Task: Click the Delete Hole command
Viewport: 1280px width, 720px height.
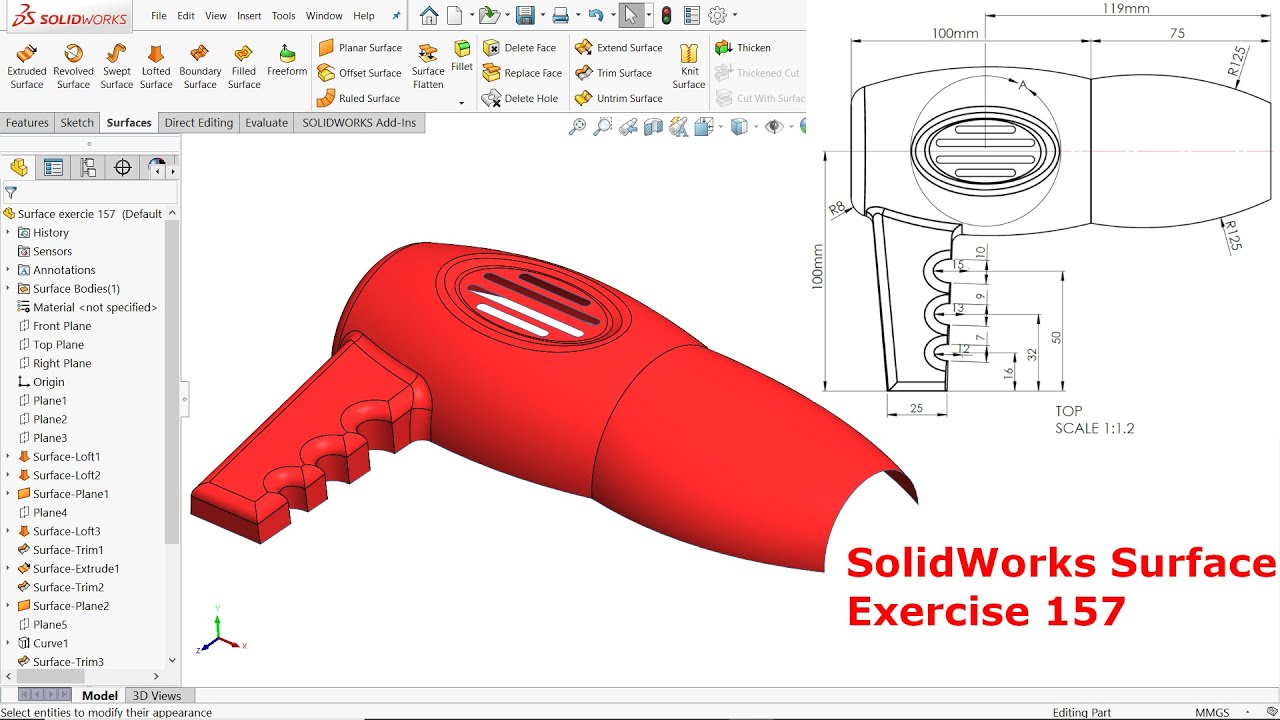Action: [x=520, y=98]
